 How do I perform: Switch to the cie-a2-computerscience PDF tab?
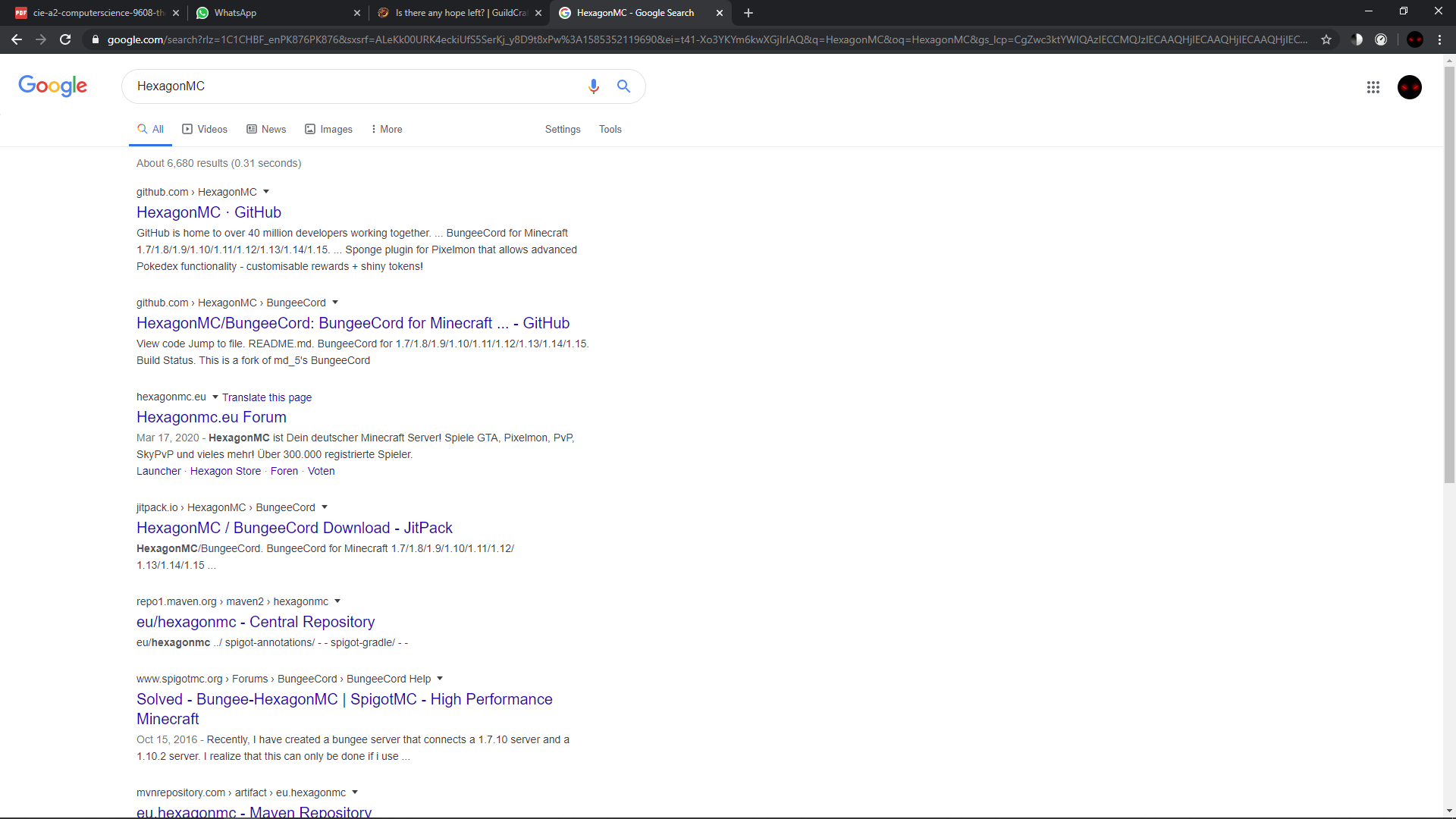click(x=95, y=13)
